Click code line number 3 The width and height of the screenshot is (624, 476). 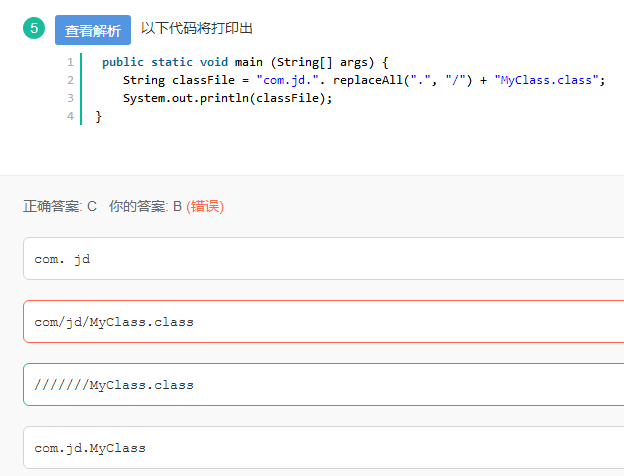(x=70, y=98)
